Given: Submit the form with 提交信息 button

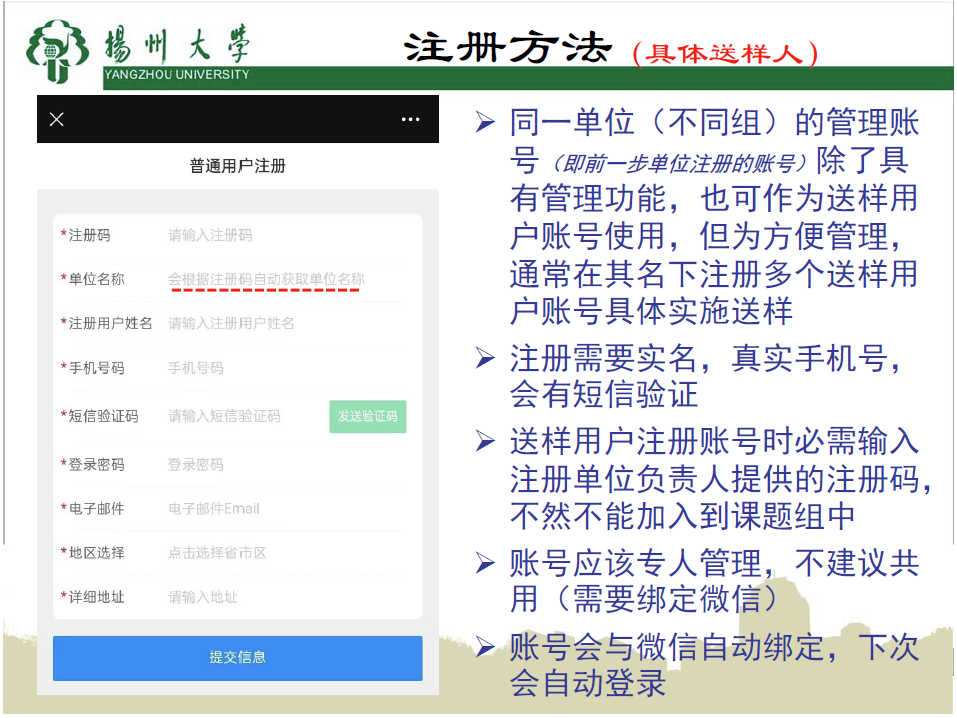Looking at the screenshot, I should (x=237, y=657).
